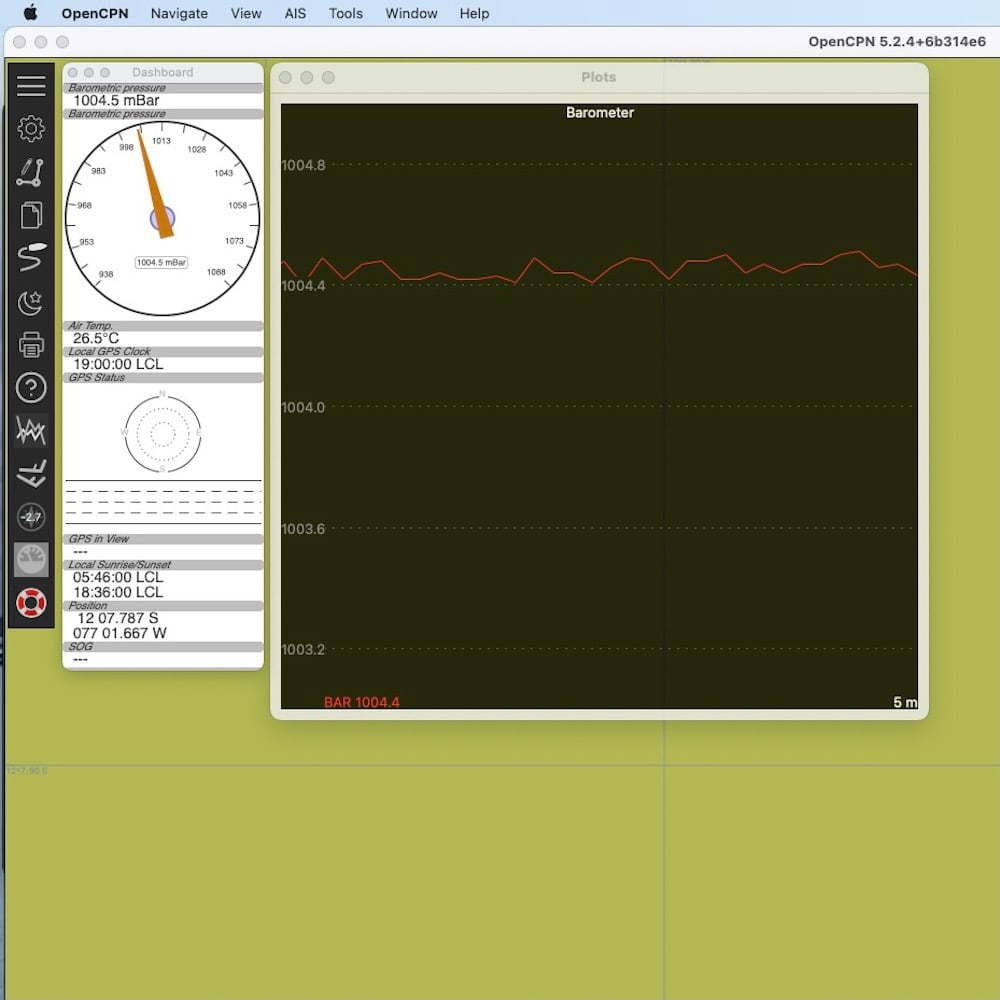Viewport: 1000px width, 1000px height.
Task: Click the longitude 077 01.667 W
Action: click(x=119, y=633)
